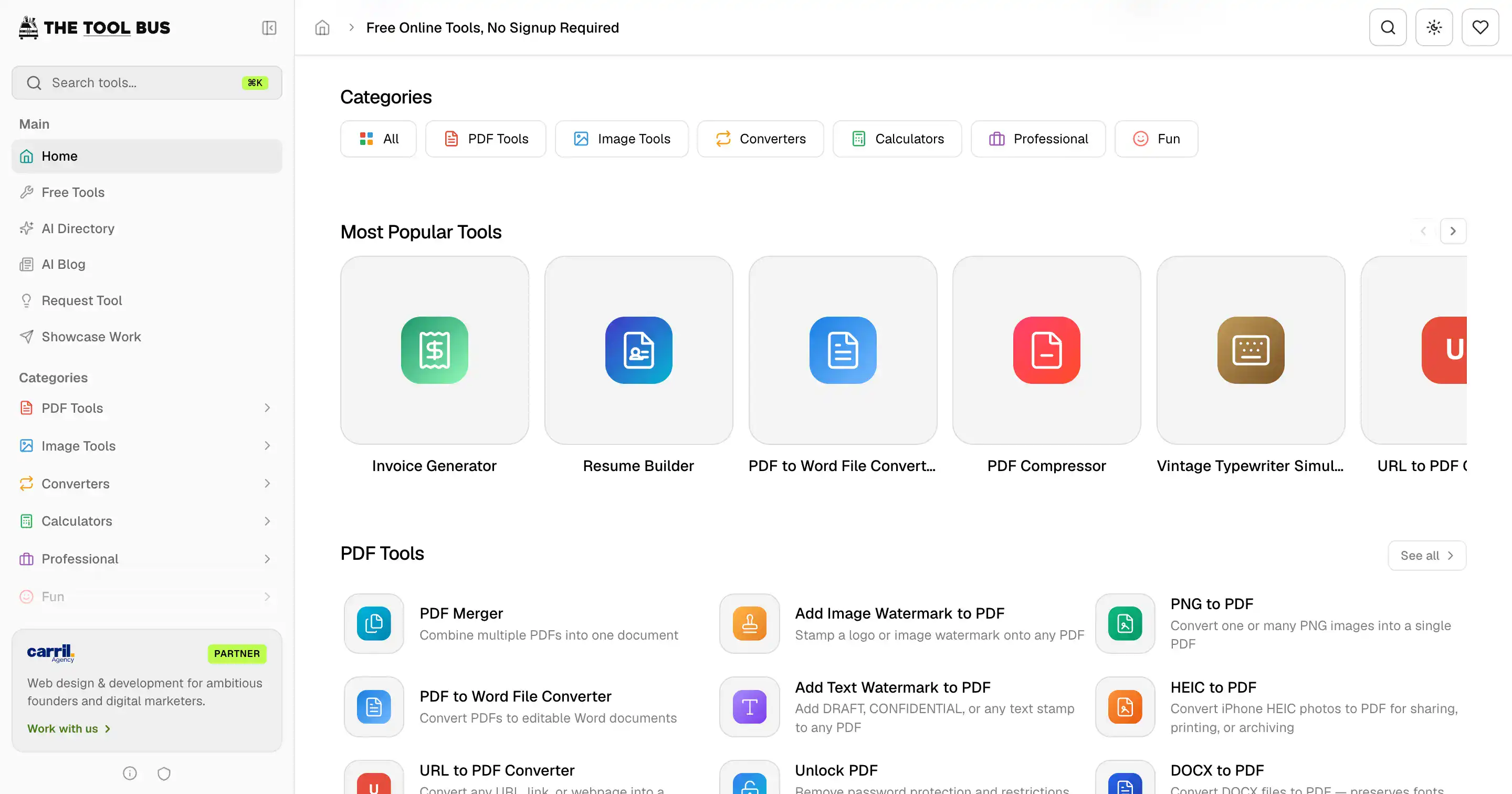Filter by PDF Tools category chip
1512x794 pixels.
tap(486, 139)
